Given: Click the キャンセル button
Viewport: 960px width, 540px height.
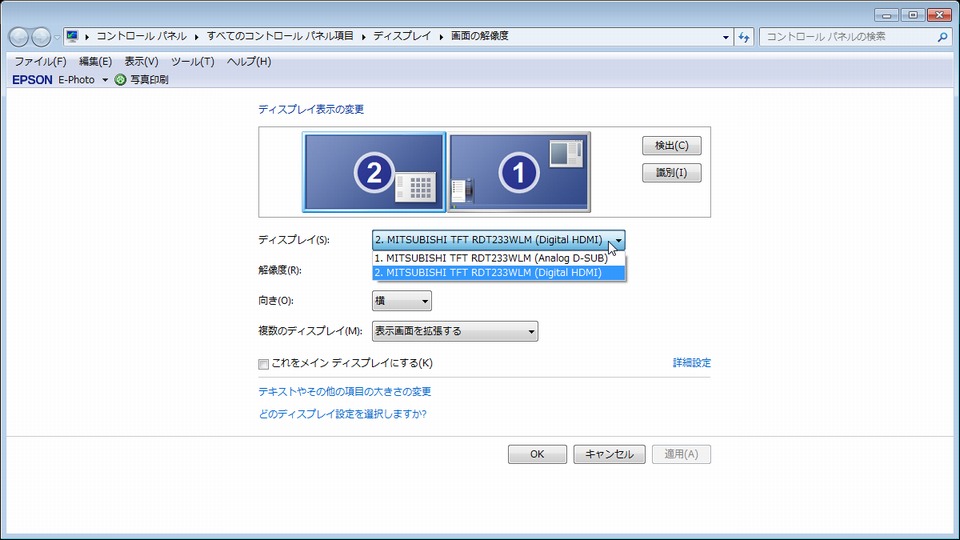Looking at the screenshot, I should 609,454.
